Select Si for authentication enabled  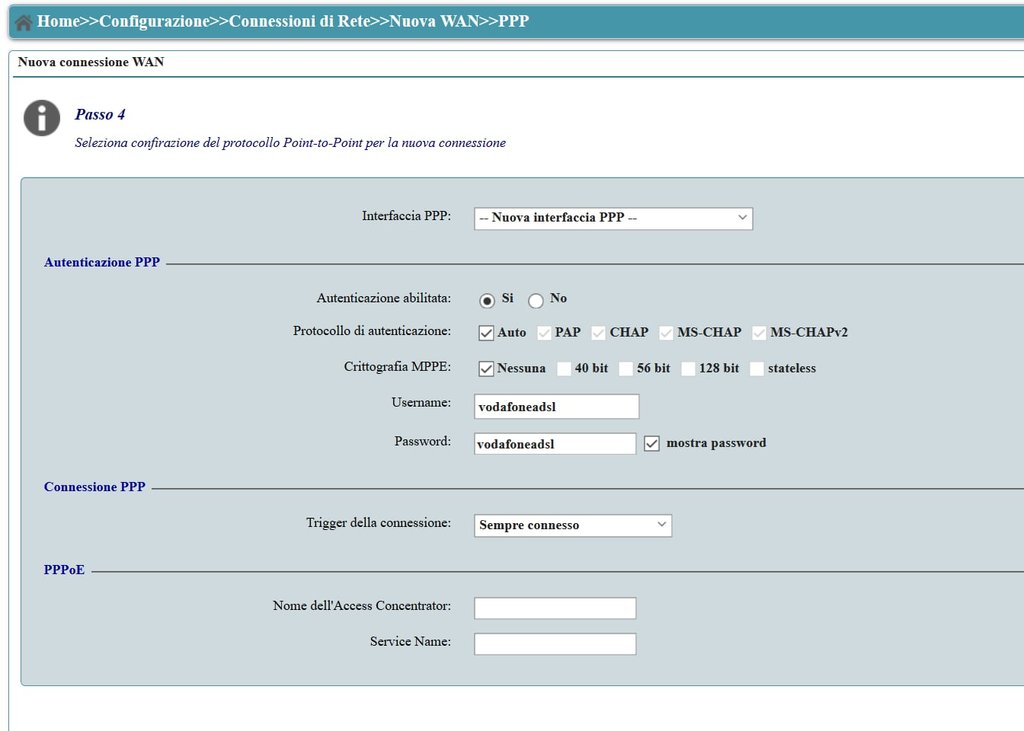pos(487,300)
